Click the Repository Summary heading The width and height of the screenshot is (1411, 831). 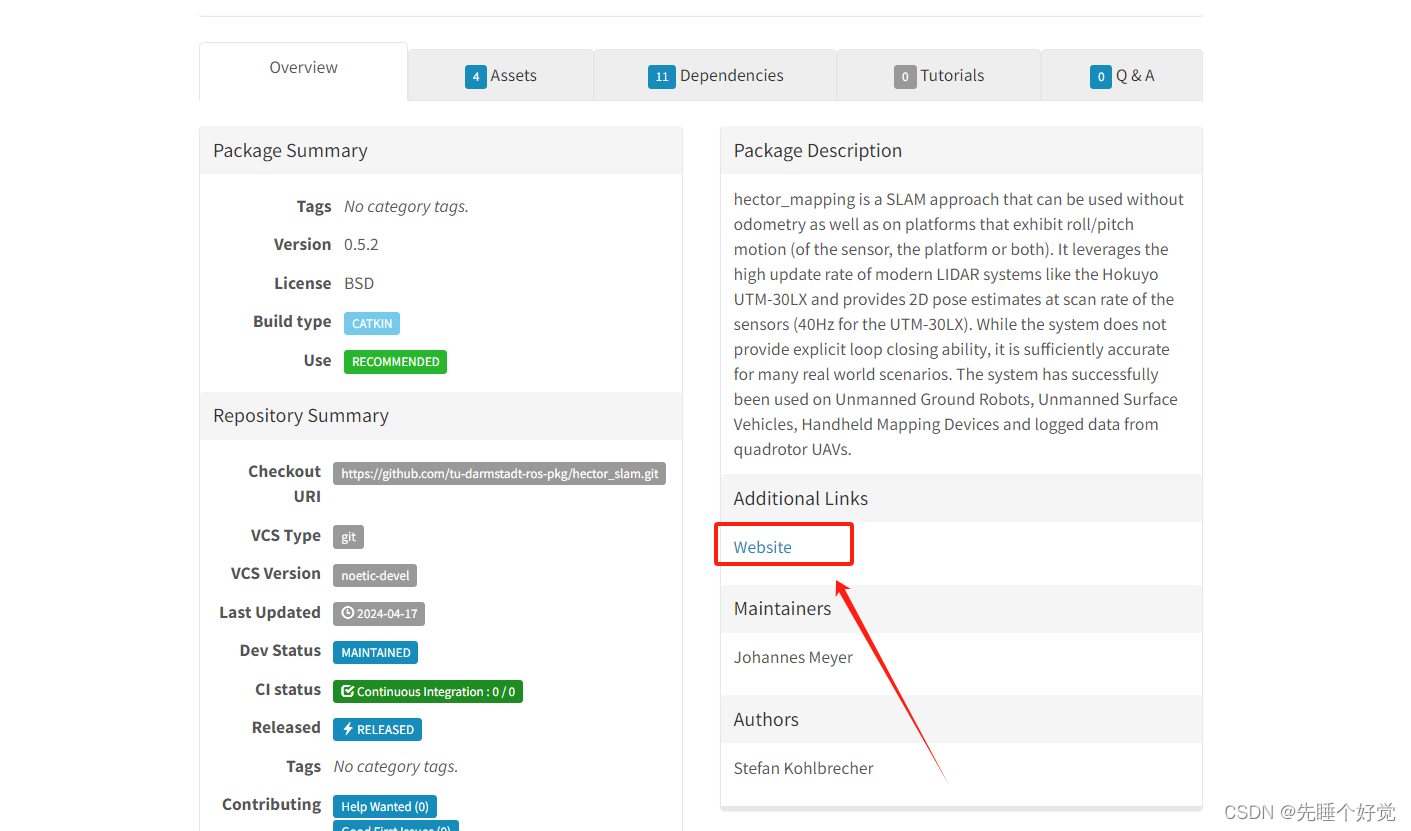point(301,415)
